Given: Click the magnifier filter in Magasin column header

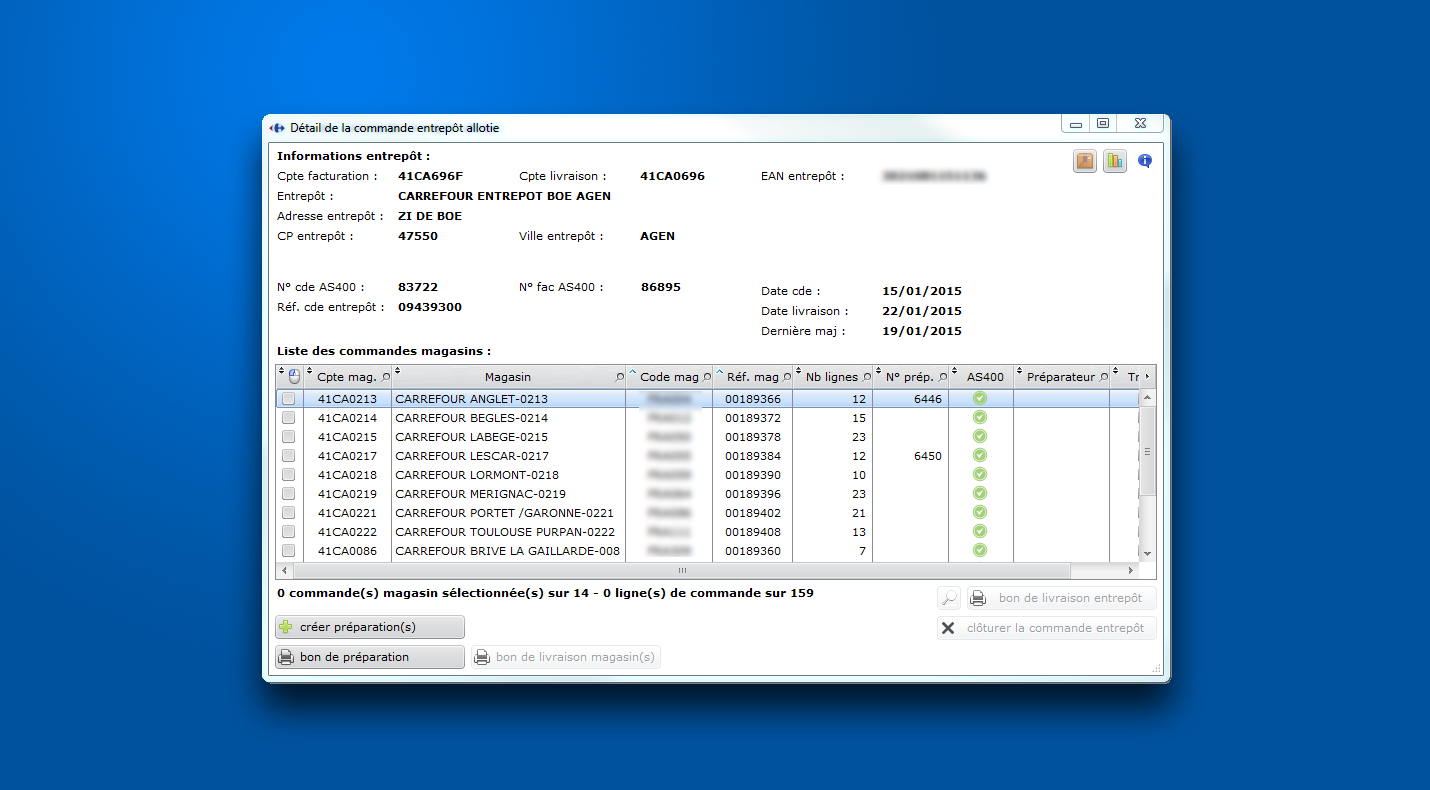Looking at the screenshot, I should (620, 377).
